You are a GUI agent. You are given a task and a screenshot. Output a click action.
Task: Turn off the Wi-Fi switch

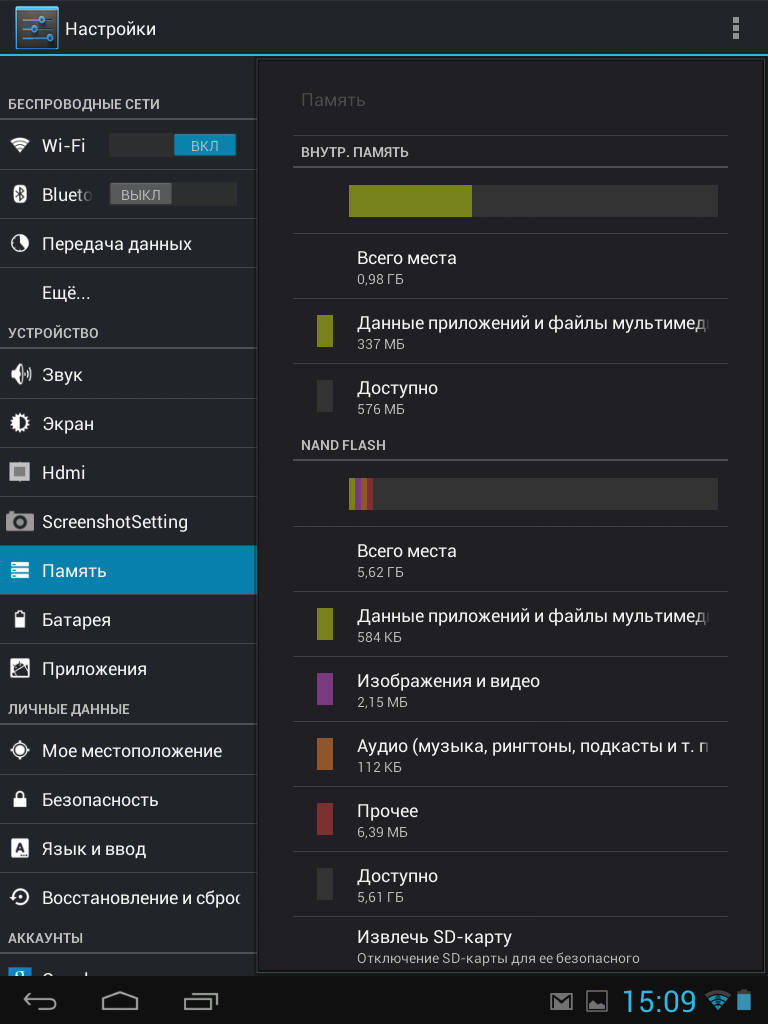click(172, 146)
